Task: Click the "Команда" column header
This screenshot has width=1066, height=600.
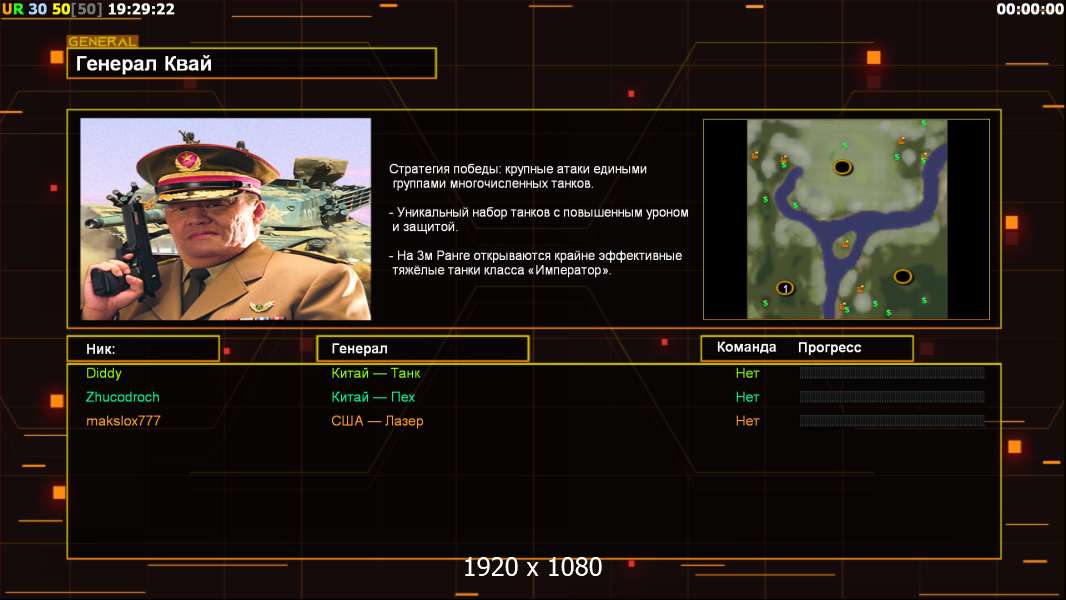Action: click(746, 347)
